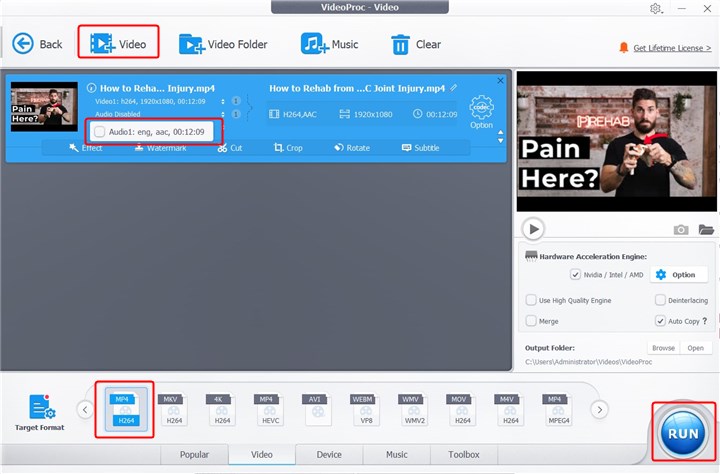Open the Cut tool with scissors
Screen dimensions: 720x474
point(230,147)
